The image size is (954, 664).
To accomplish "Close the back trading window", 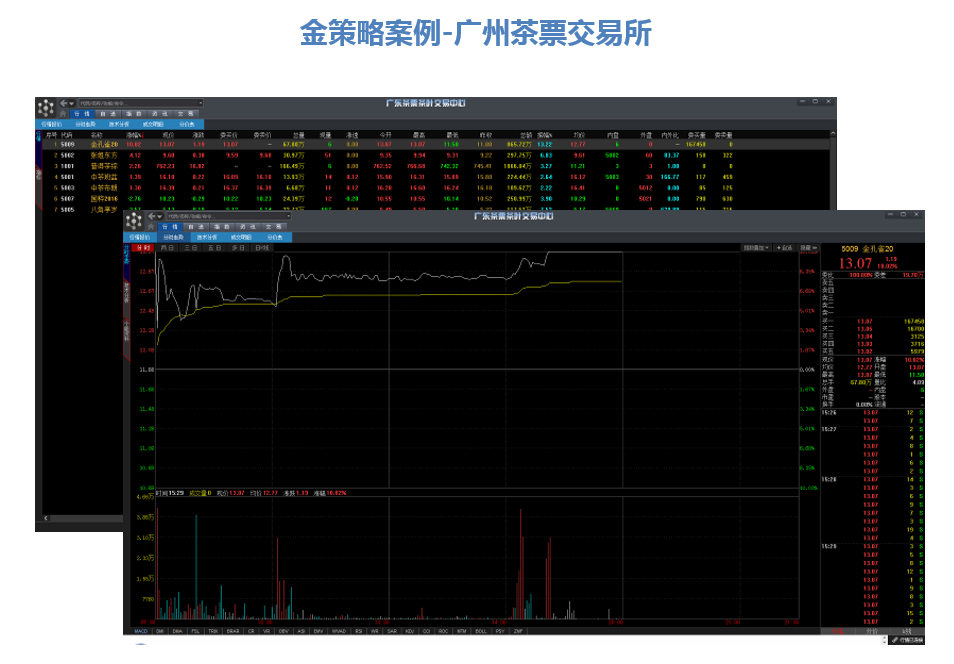I will [x=828, y=102].
